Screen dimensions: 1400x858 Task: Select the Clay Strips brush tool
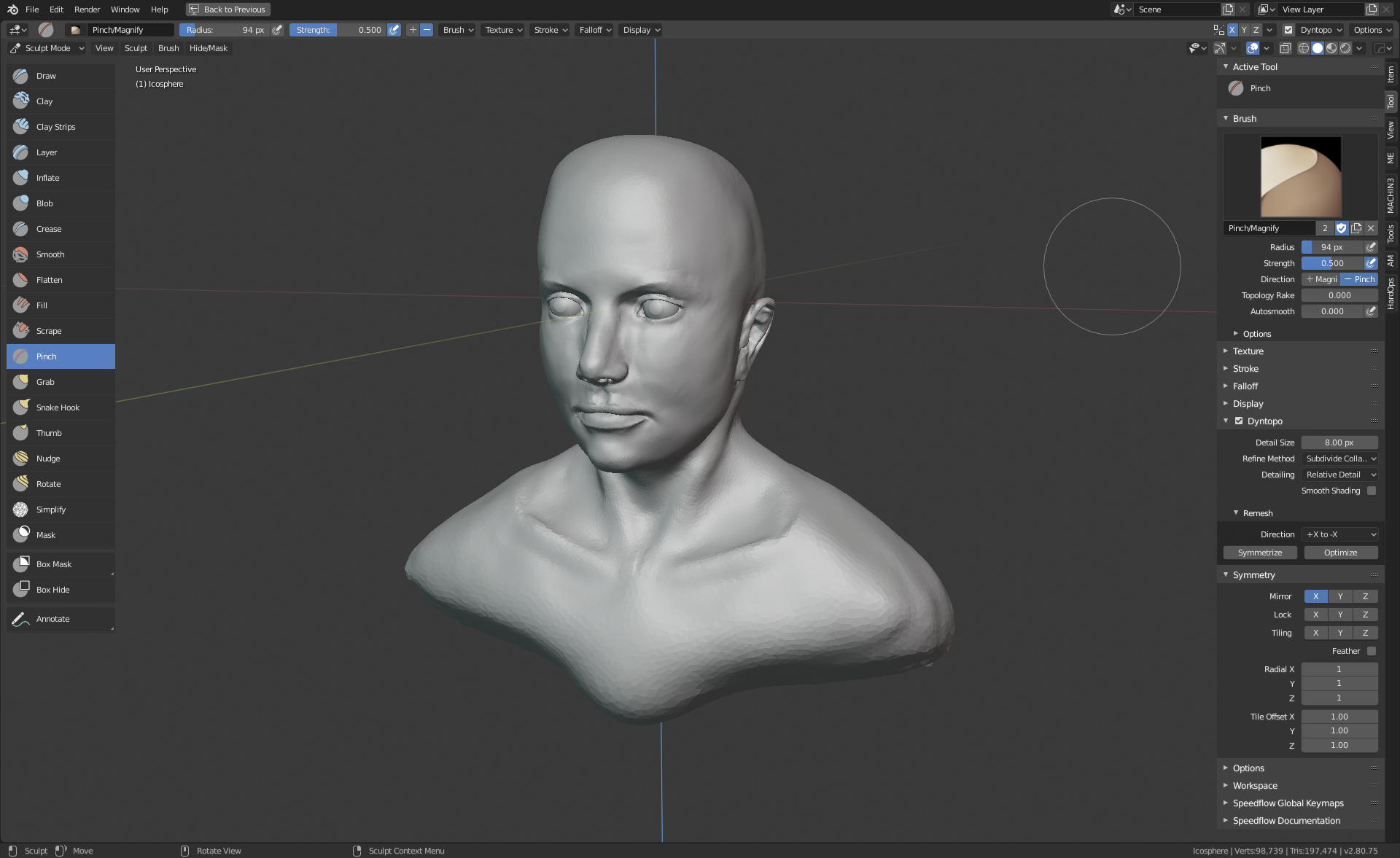[x=55, y=127]
